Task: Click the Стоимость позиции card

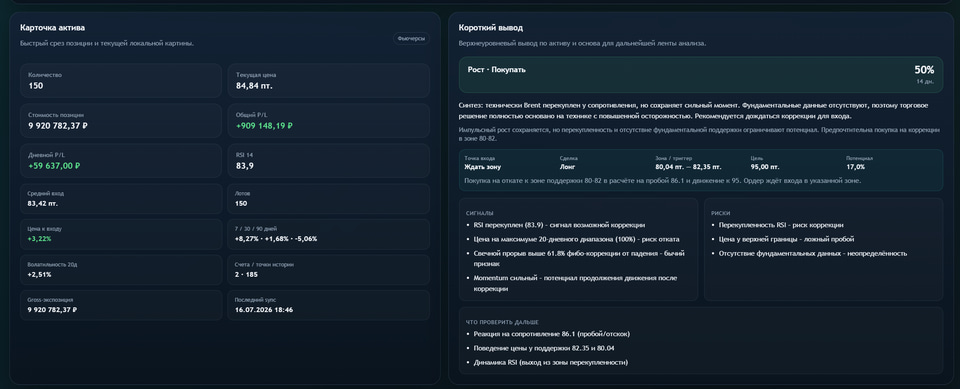Action: tap(121, 121)
